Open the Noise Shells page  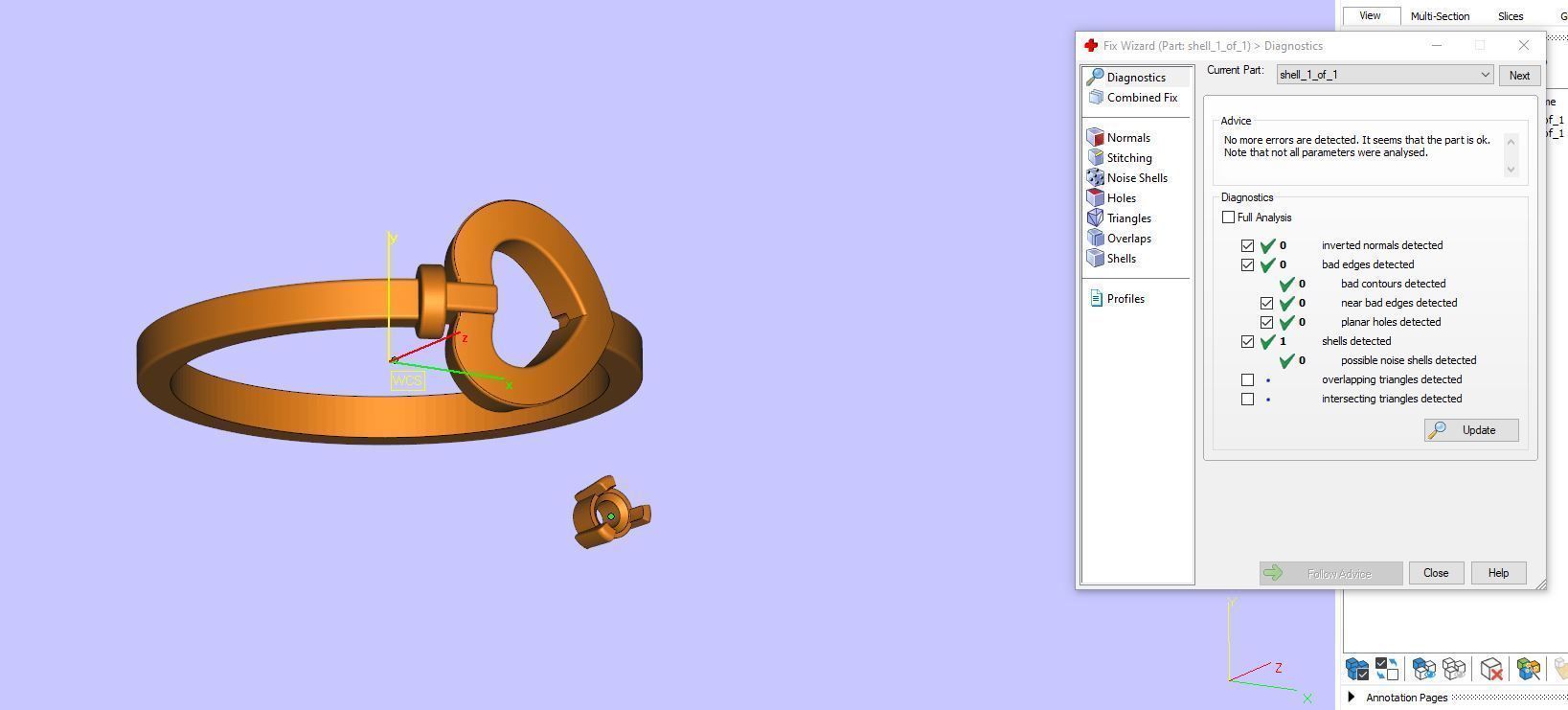click(1127, 178)
